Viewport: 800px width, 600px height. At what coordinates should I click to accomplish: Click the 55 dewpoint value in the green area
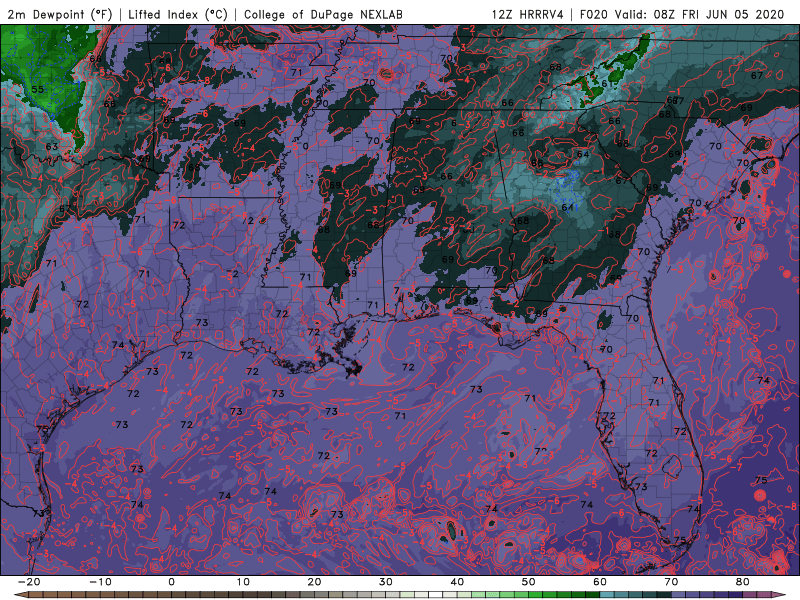coord(37,89)
